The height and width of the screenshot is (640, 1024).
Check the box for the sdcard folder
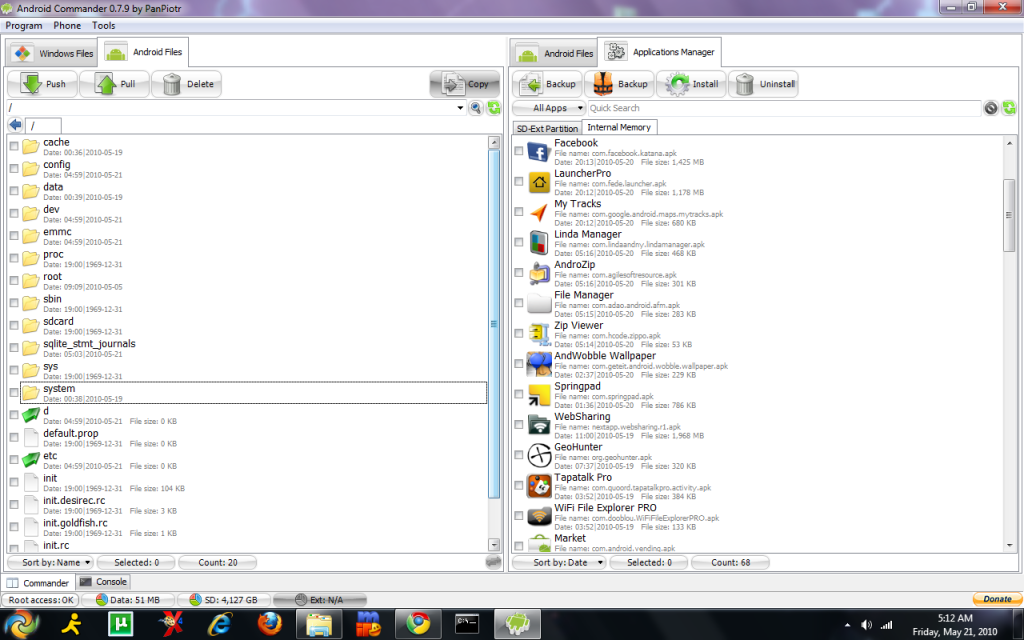pos(14,326)
